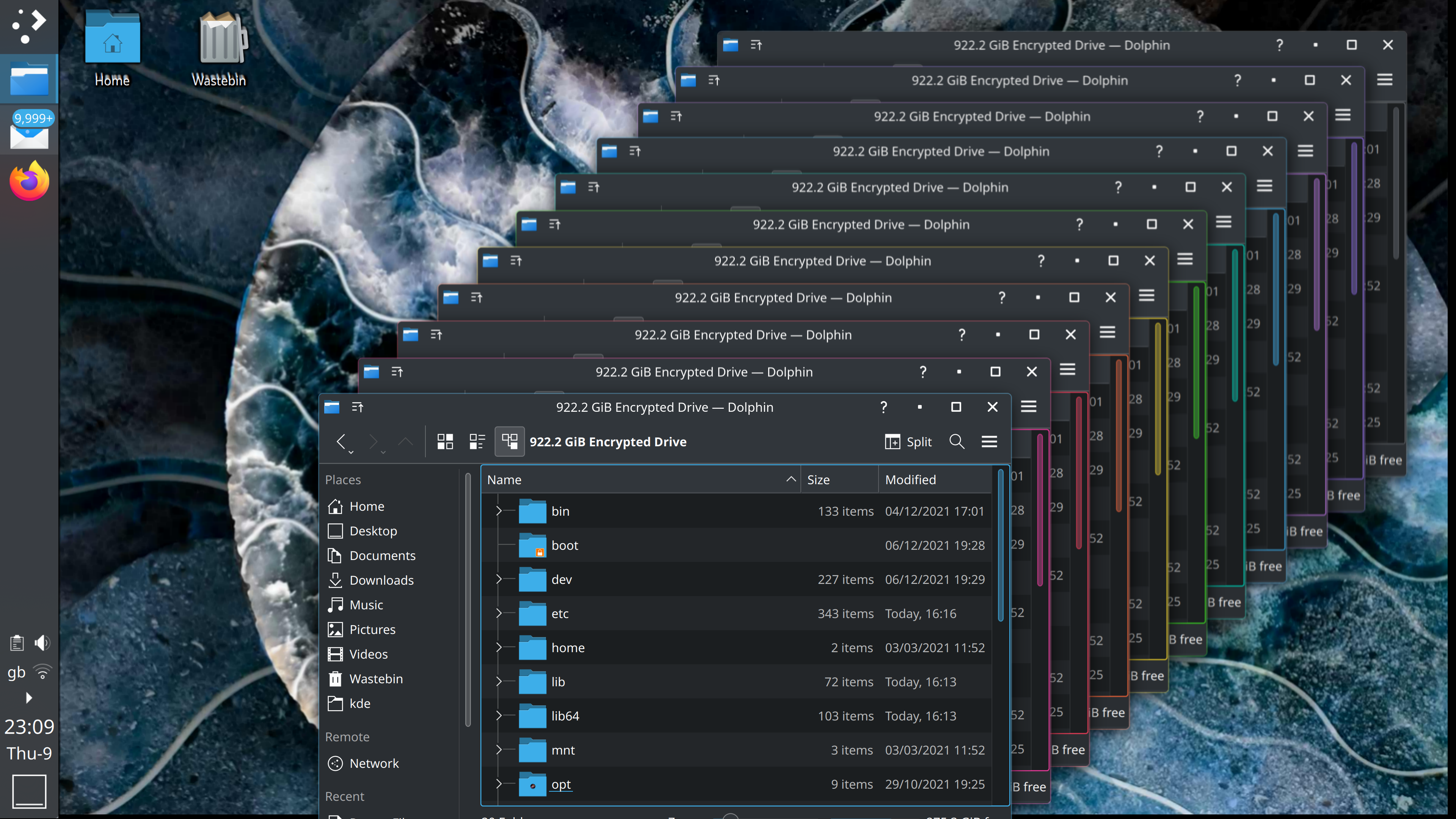Expand the lib64 folder tree
The height and width of the screenshot is (819, 1456).
[x=499, y=715]
